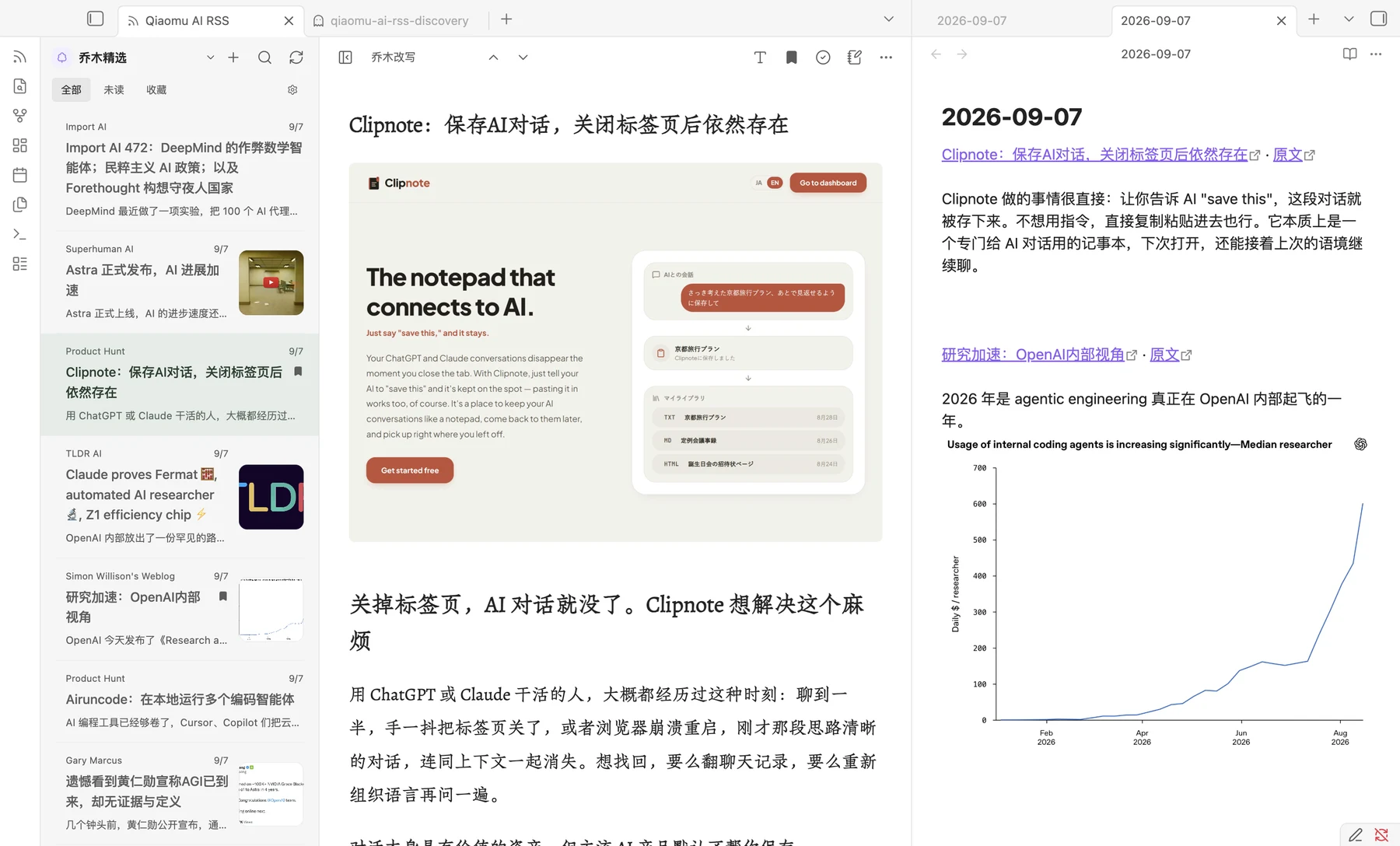Collapse the article list panel icon

click(345, 58)
